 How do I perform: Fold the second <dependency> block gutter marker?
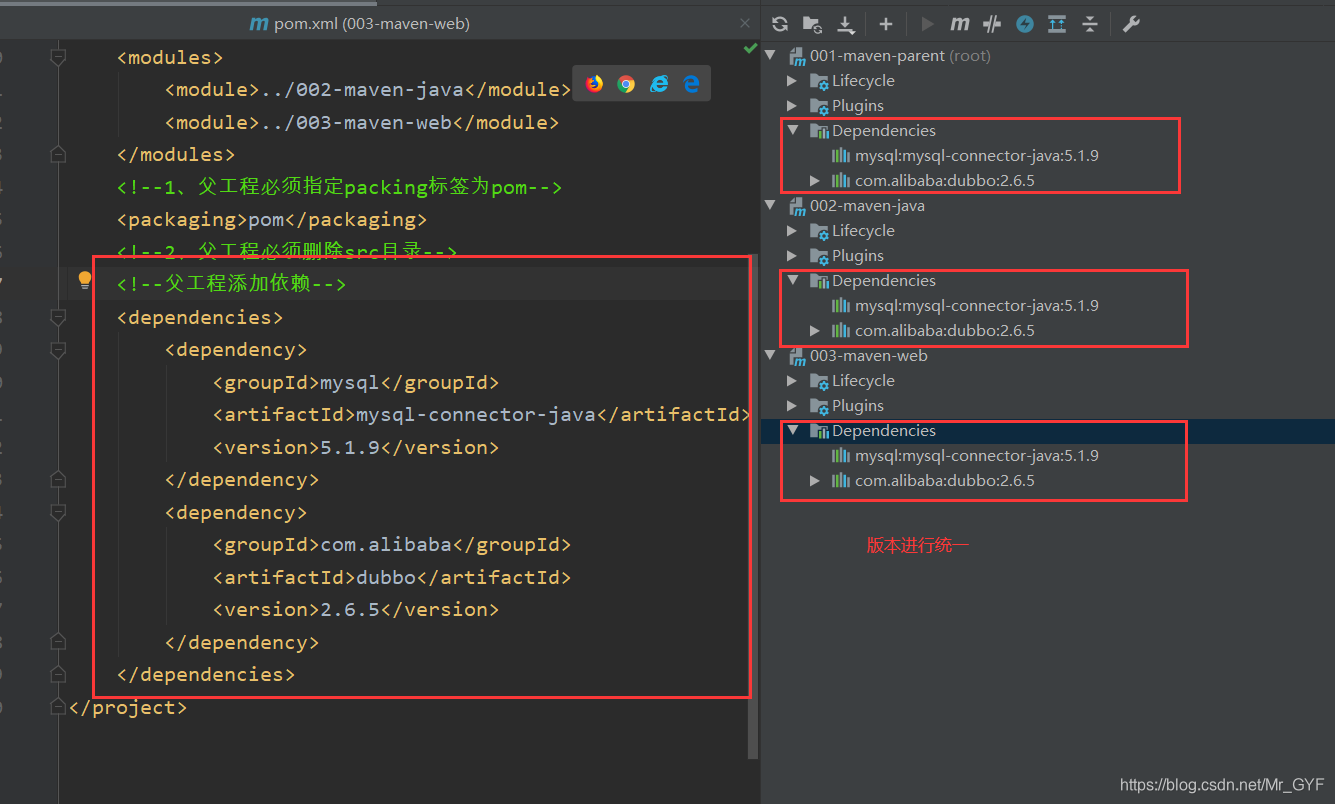[58, 512]
